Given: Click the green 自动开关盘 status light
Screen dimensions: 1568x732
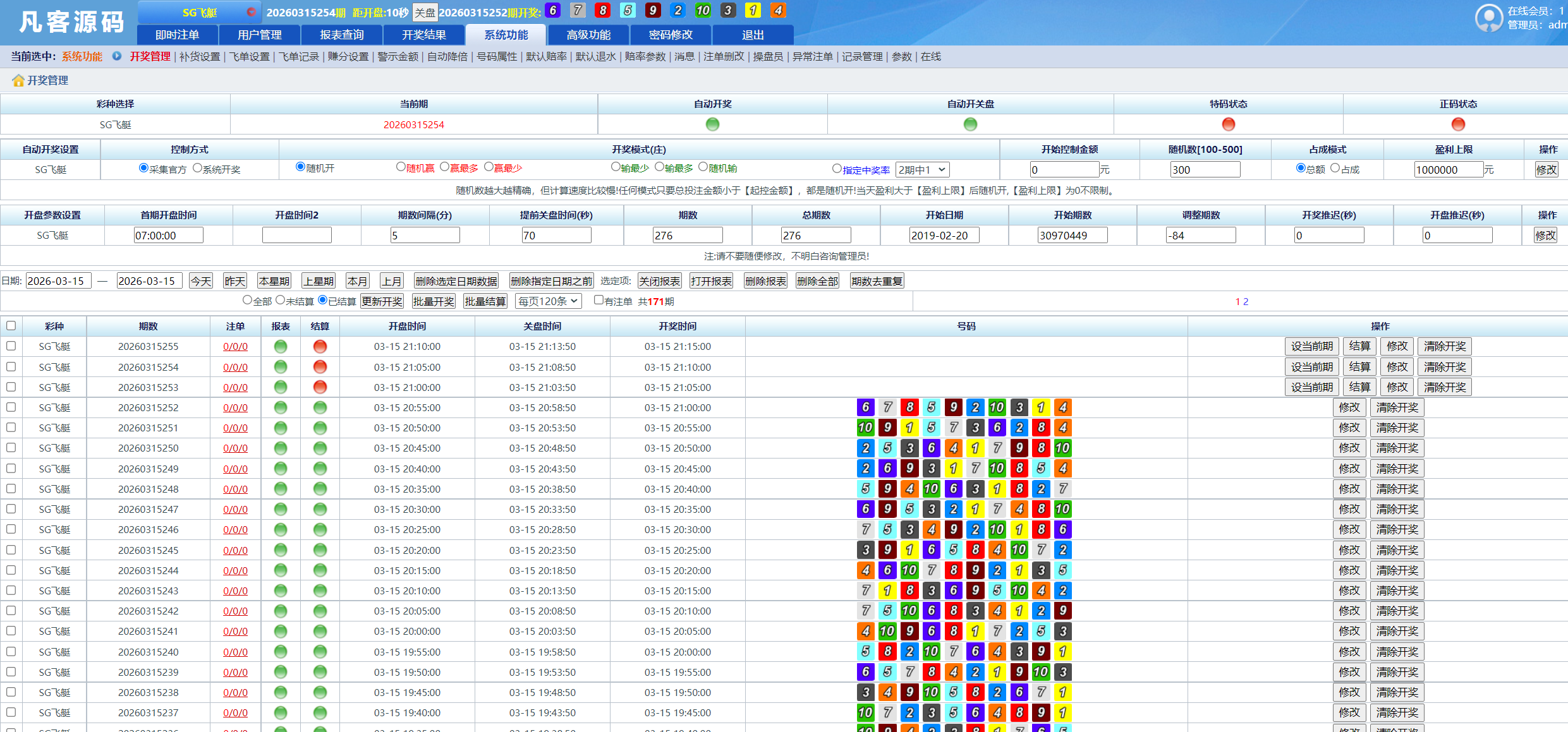Looking at the screenshot, I should (970, 124).
